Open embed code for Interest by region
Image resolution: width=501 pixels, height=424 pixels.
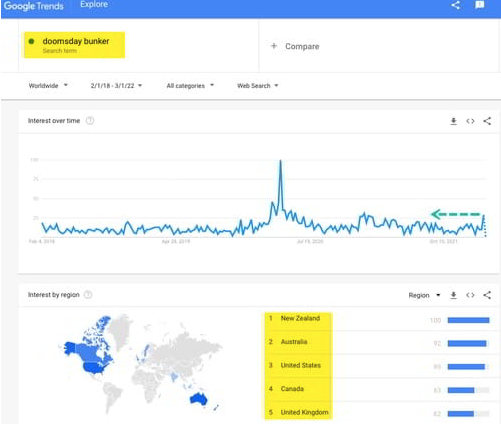click(x=470, y=295)
